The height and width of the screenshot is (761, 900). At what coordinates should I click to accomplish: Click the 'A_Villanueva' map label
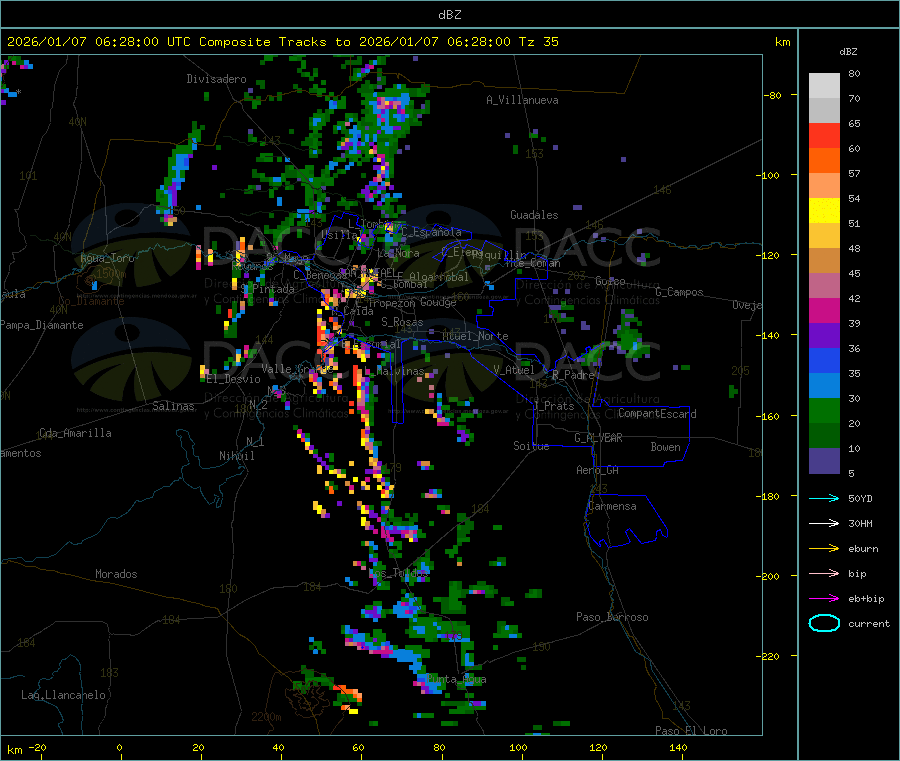coord(522,100)
